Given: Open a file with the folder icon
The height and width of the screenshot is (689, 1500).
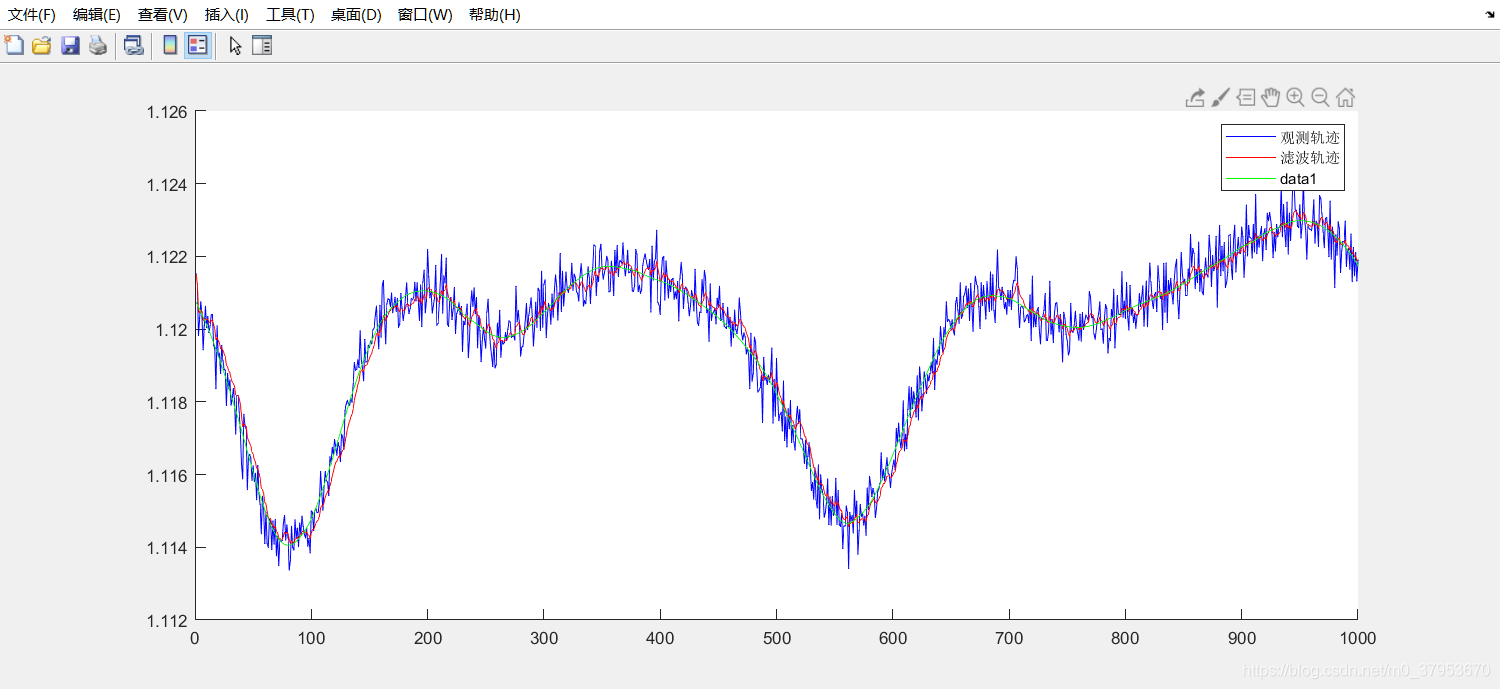Looking at the screenshot, I should 41,45.
